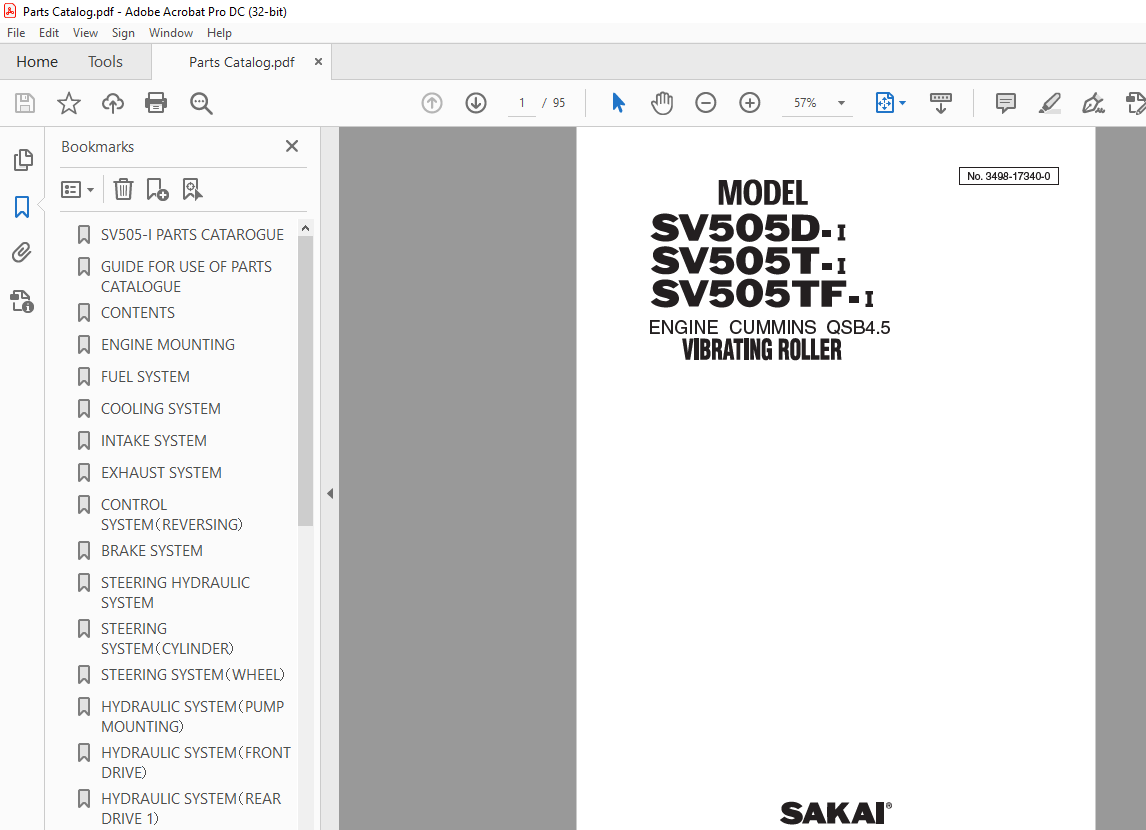Go to previous page arrow
Viewport: 1146px width, 830px height.
pos(432,103)
